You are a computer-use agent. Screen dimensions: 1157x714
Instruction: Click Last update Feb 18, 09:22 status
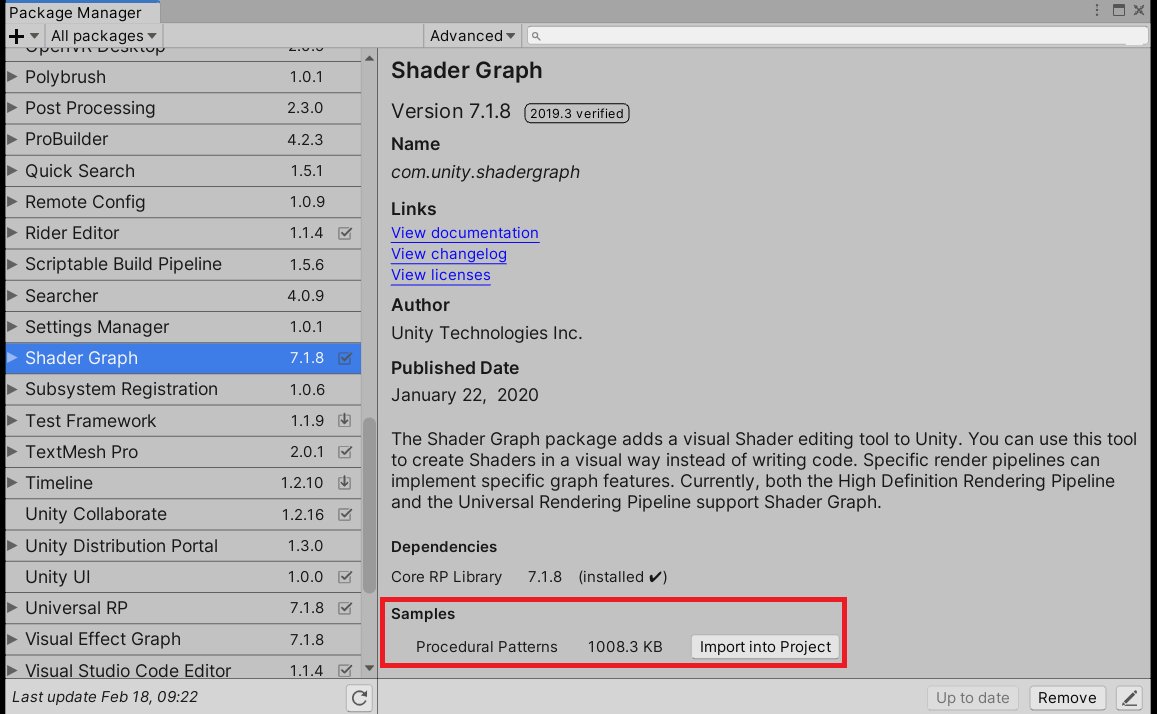[x=105, y=697]
